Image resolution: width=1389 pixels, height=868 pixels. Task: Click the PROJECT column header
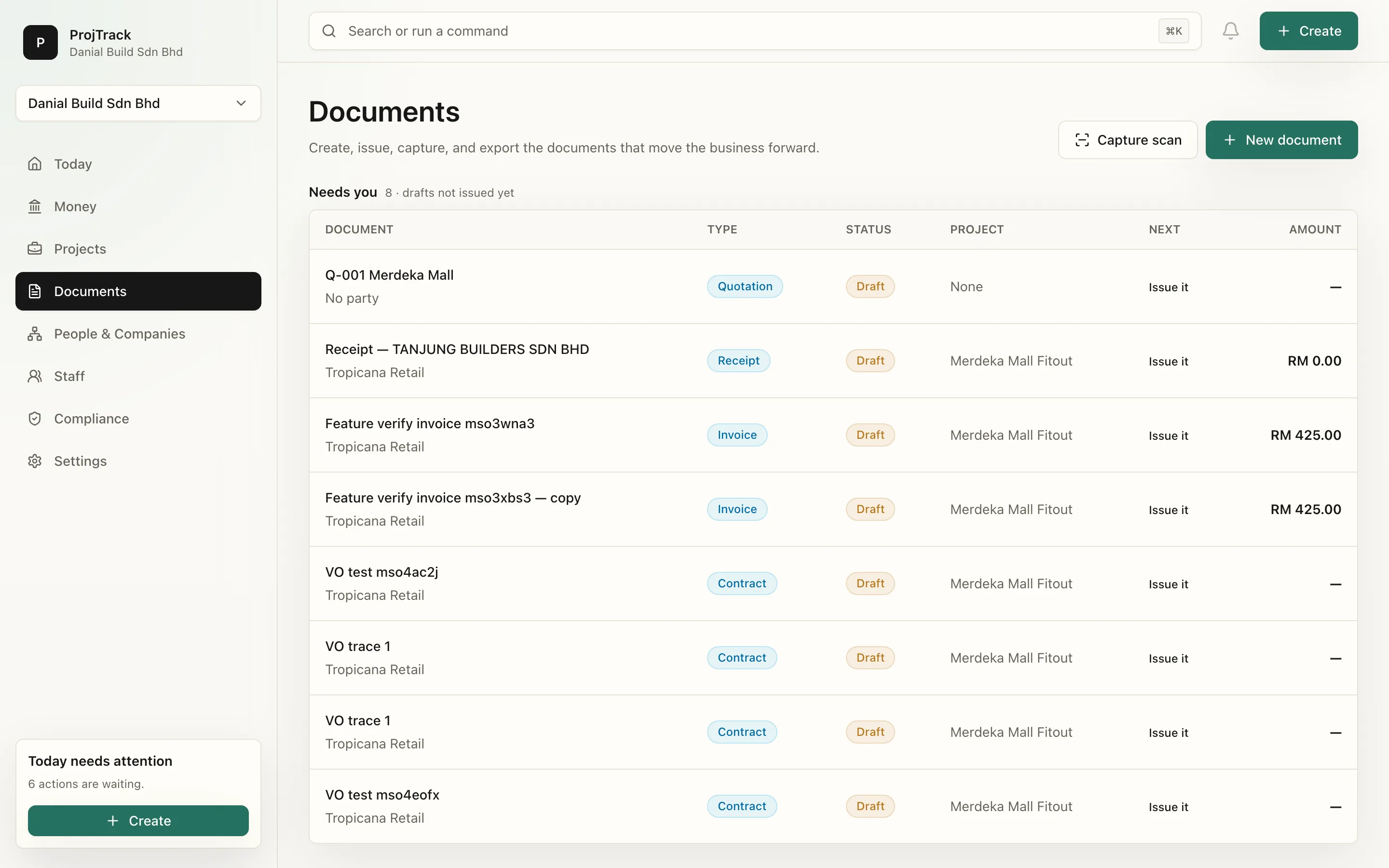coord(977,230)
